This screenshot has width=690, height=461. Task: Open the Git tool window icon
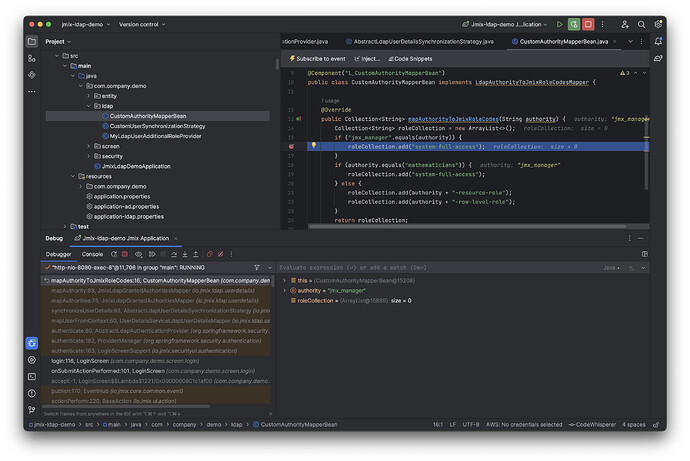(x=32, y=410)
